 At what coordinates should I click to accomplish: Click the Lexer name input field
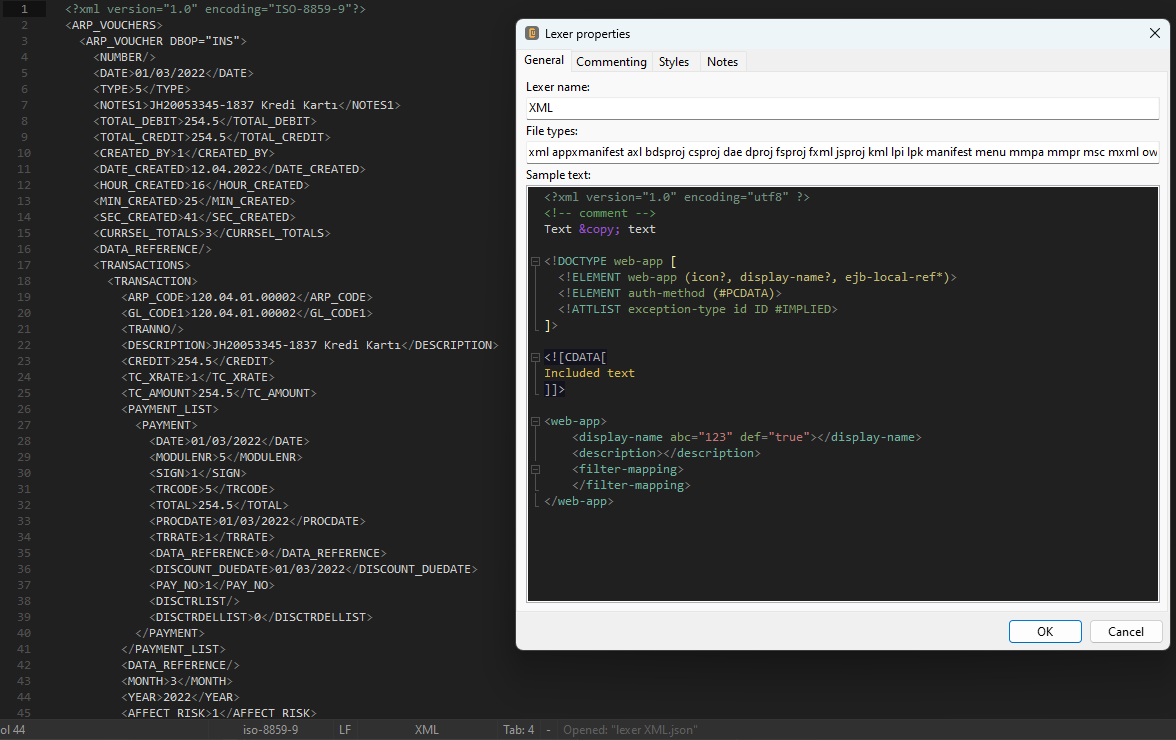(x=840, y=108)
